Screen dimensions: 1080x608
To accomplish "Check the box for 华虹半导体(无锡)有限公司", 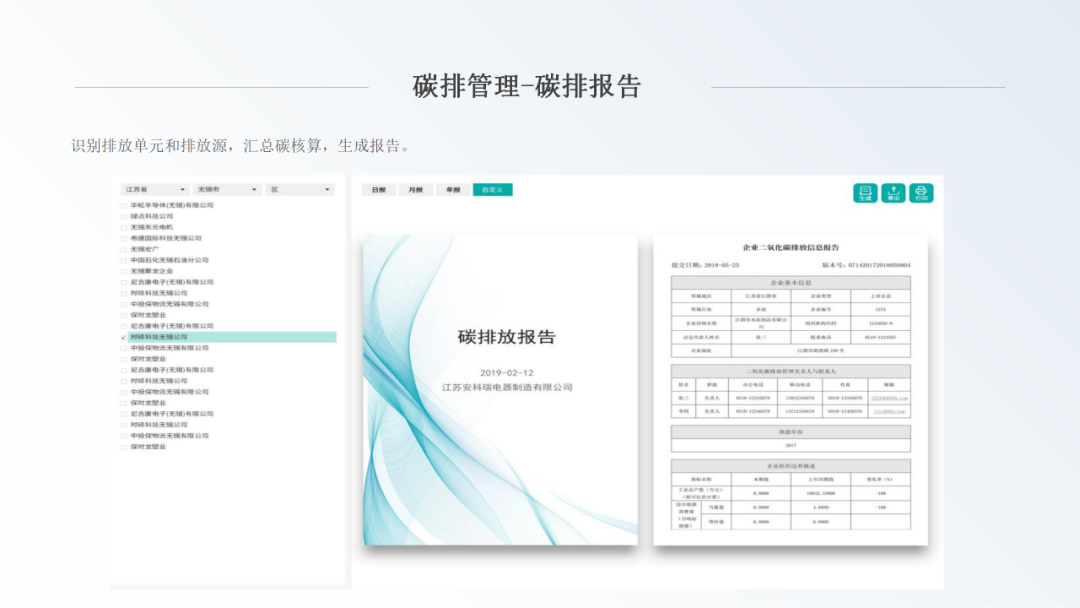I will 124,206.
